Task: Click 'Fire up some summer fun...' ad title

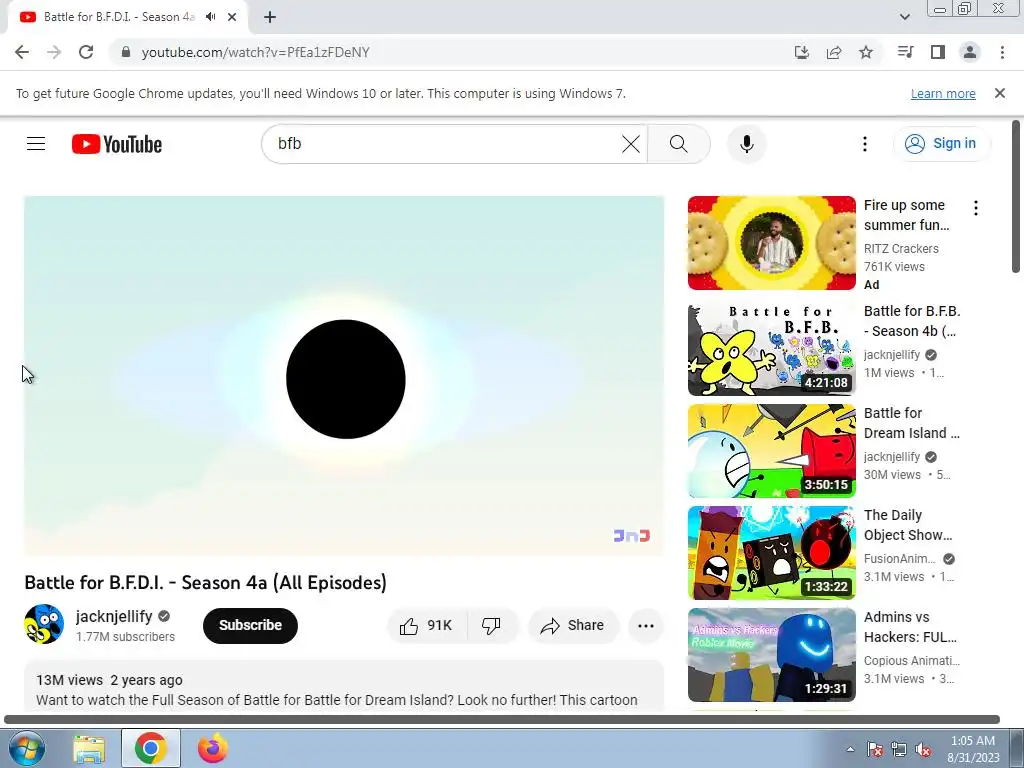Action: tap(906, 215)
